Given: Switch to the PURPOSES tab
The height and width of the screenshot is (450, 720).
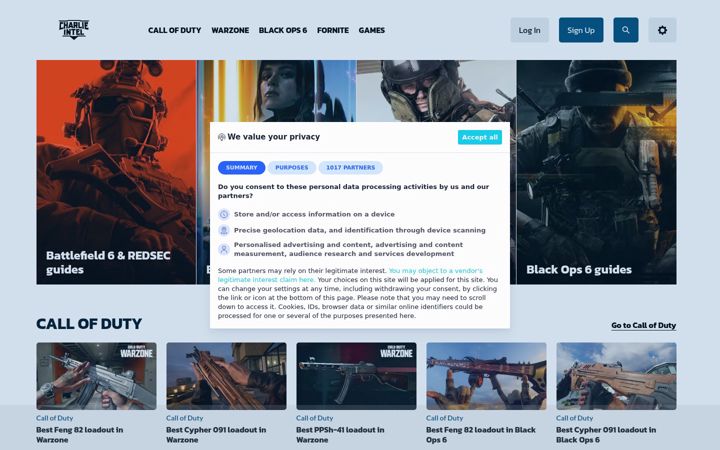Looking at the screenshot, I should (x=292, y=168).
